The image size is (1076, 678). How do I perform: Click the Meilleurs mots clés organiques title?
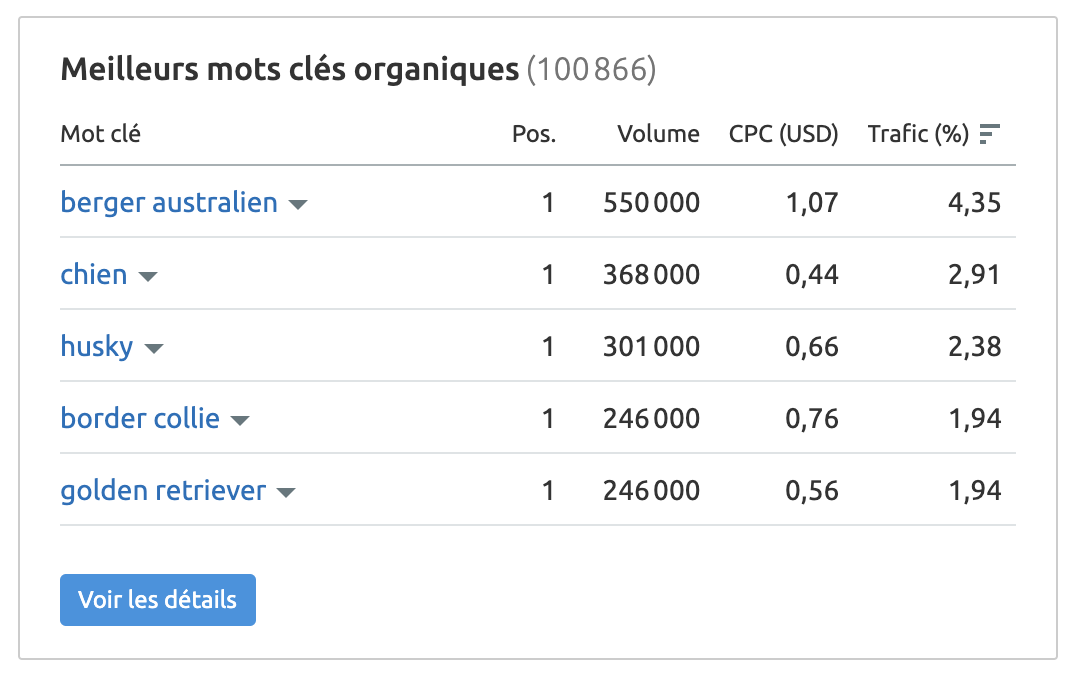pos(288,70)
